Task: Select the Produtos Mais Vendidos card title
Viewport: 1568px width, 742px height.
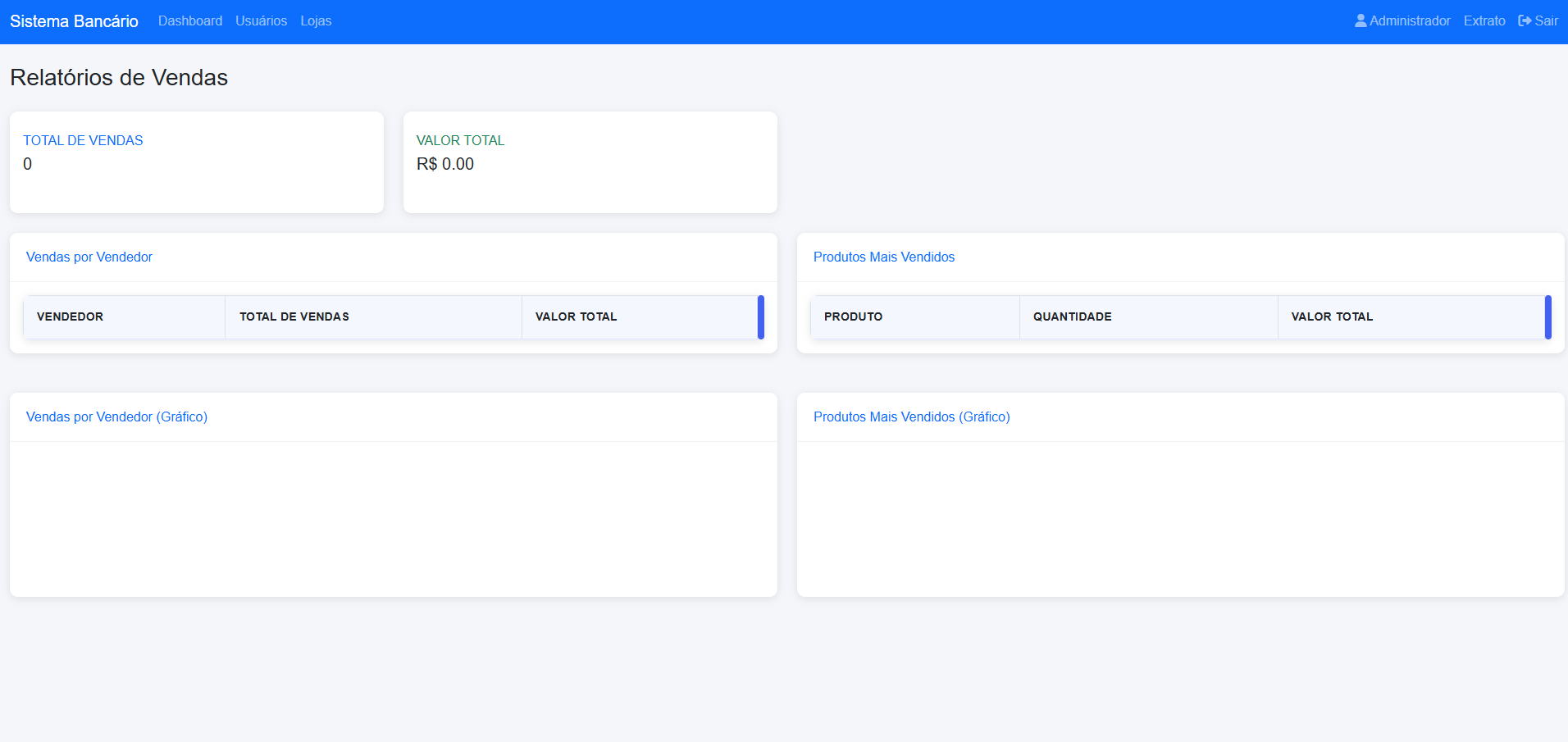Action: click(883, 257)
